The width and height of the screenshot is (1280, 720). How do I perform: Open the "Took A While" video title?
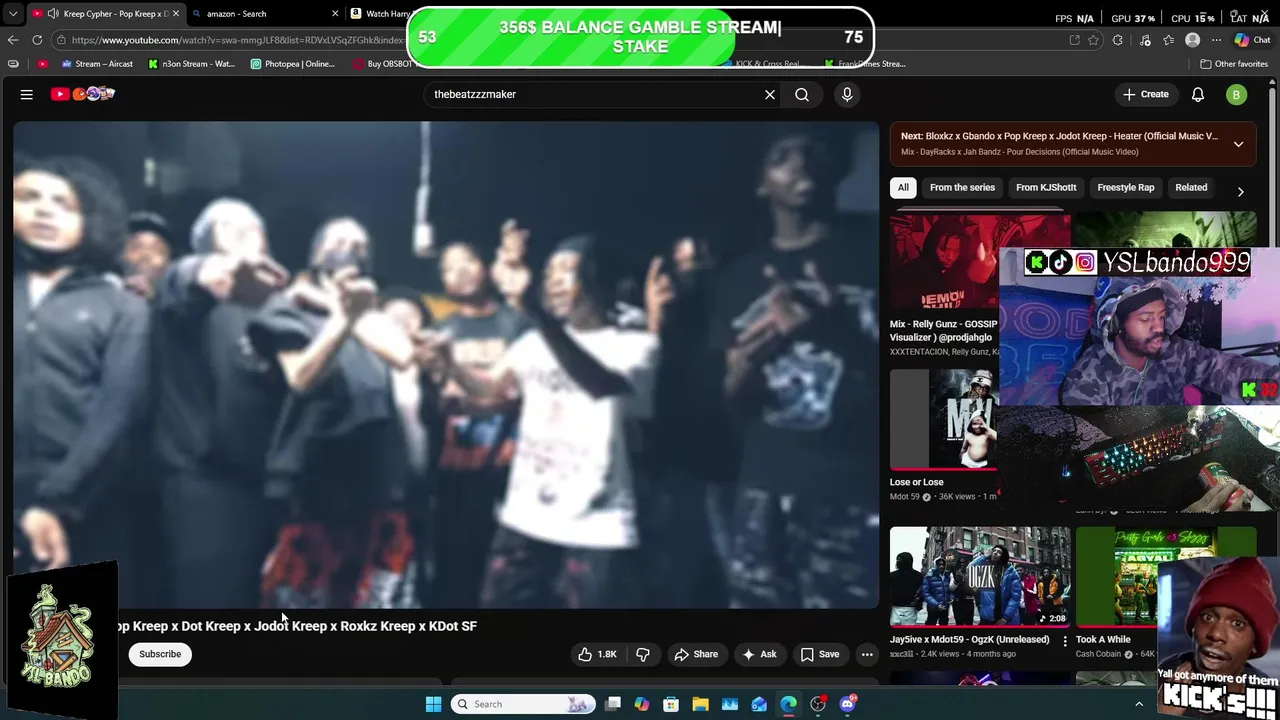coord(1103,640)
